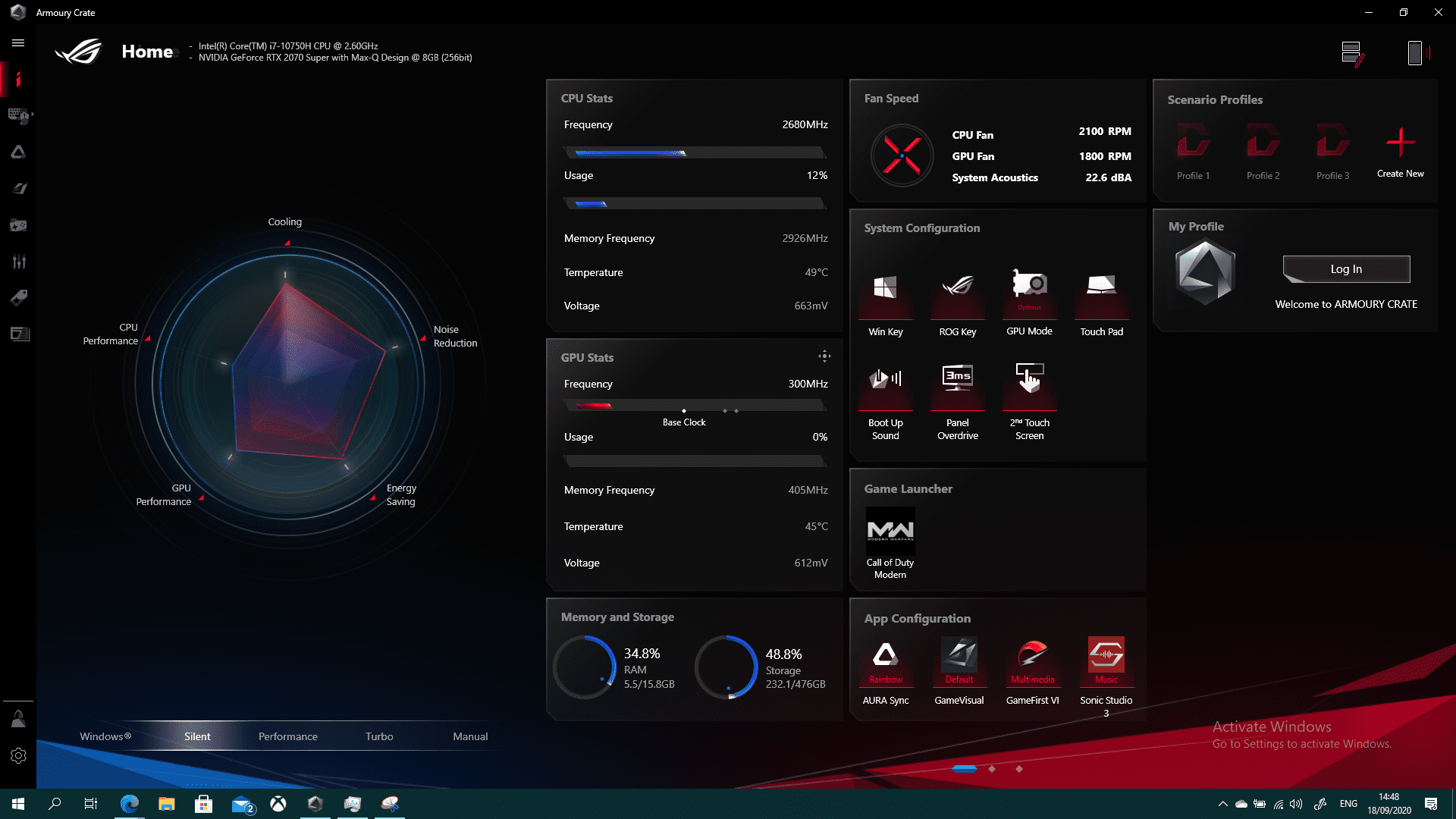Open the hamburger menu in sidebar
This screenshot has height=819, width=1456.
18,43
